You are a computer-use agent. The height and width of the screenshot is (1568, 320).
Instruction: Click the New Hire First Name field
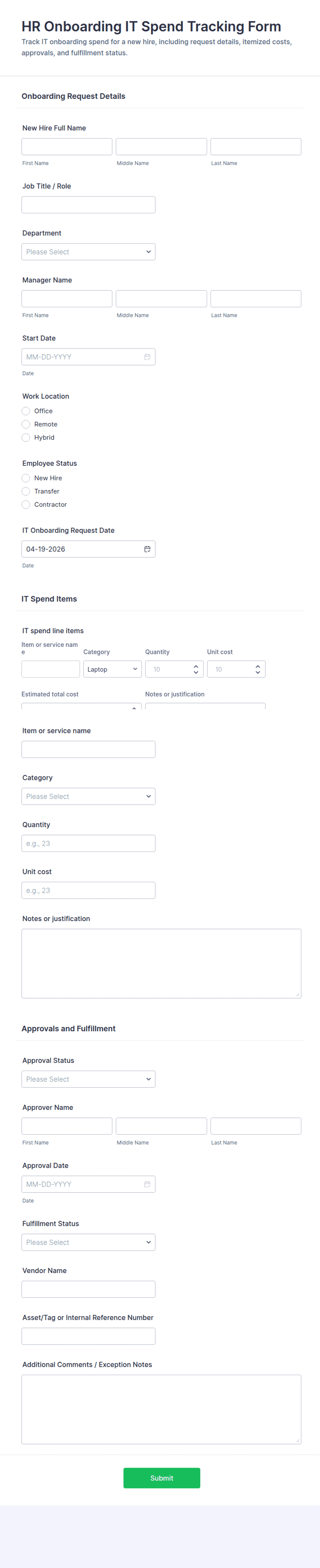click(x=67, y=147)
